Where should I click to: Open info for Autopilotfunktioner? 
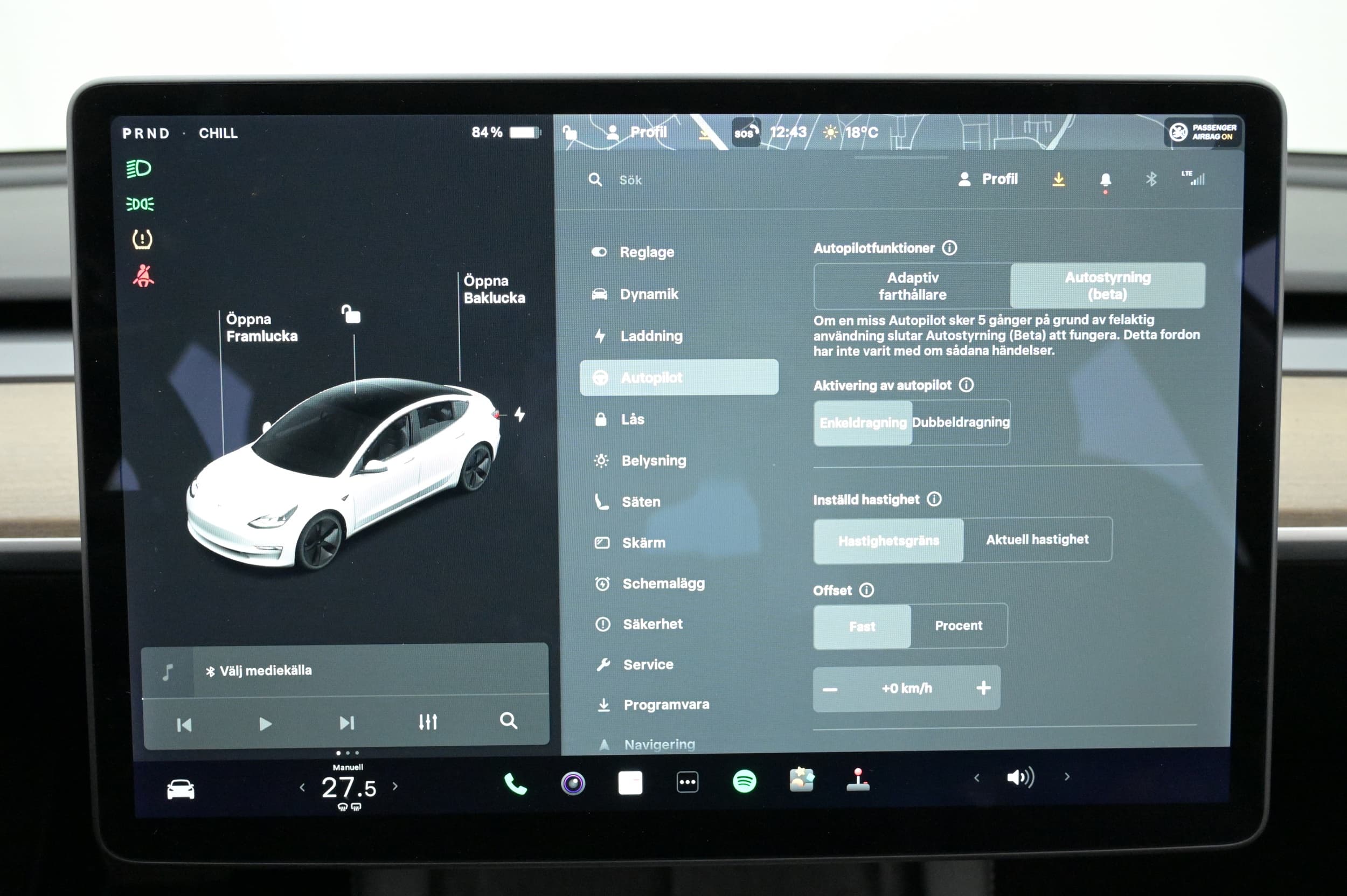[949, 248]
